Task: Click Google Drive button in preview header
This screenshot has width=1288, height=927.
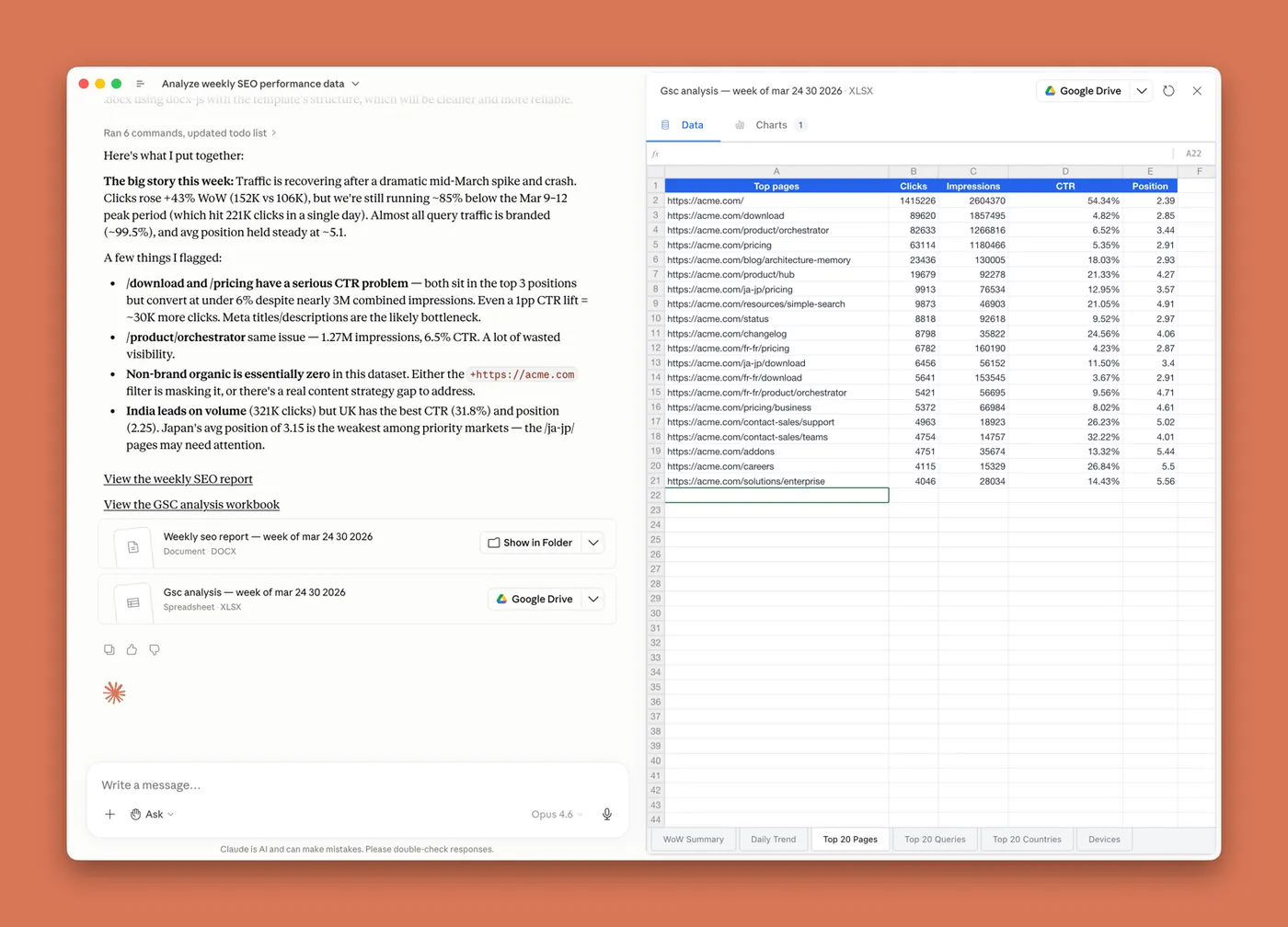Action: coord(1084,91)
